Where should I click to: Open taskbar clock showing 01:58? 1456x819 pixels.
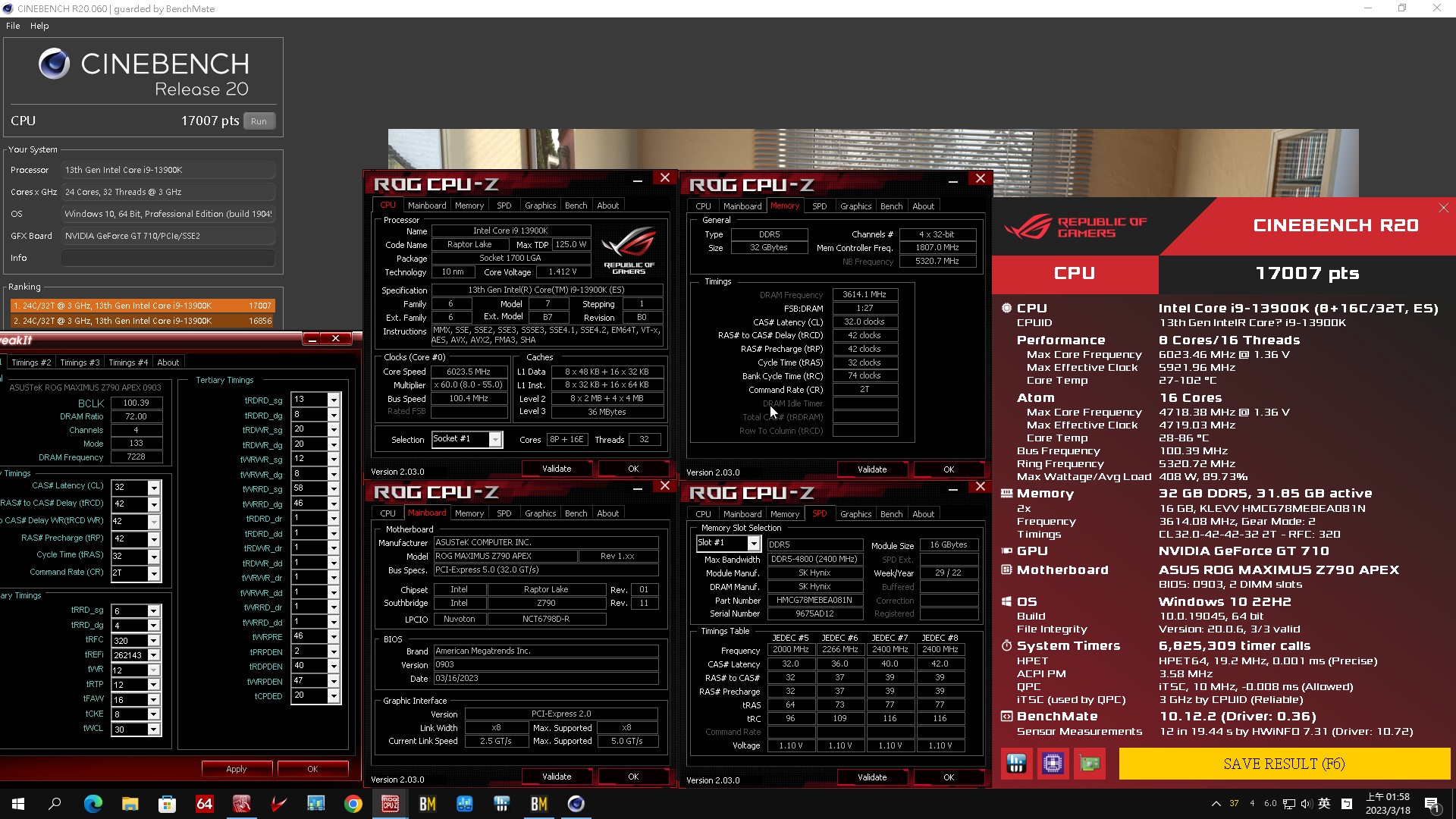pos(1388,804)
